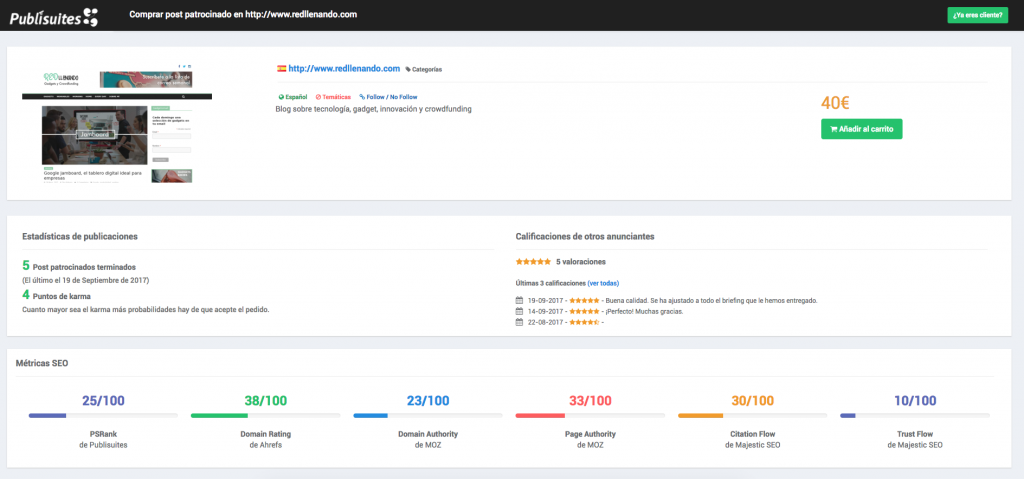Click the PSRank progress bar
This screenshot has width=1024, height=479.
click(103, 415)
